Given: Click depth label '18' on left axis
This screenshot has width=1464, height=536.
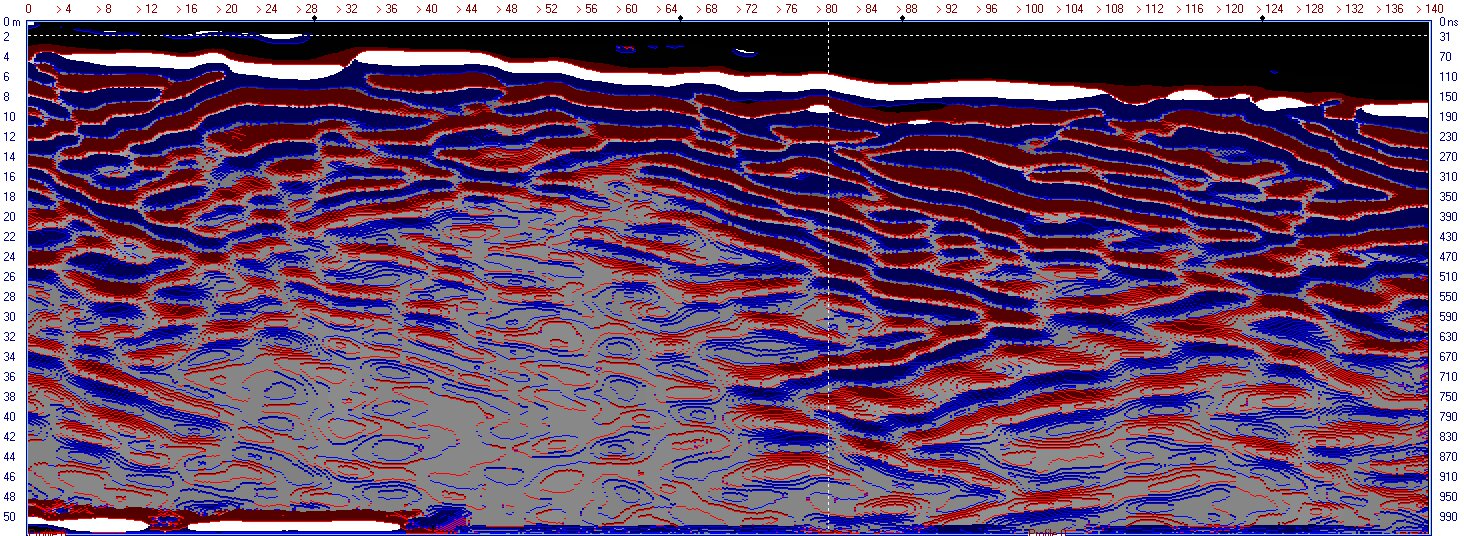Looking at the screenshot, I should pyautogui.click(x=8, y=196).
